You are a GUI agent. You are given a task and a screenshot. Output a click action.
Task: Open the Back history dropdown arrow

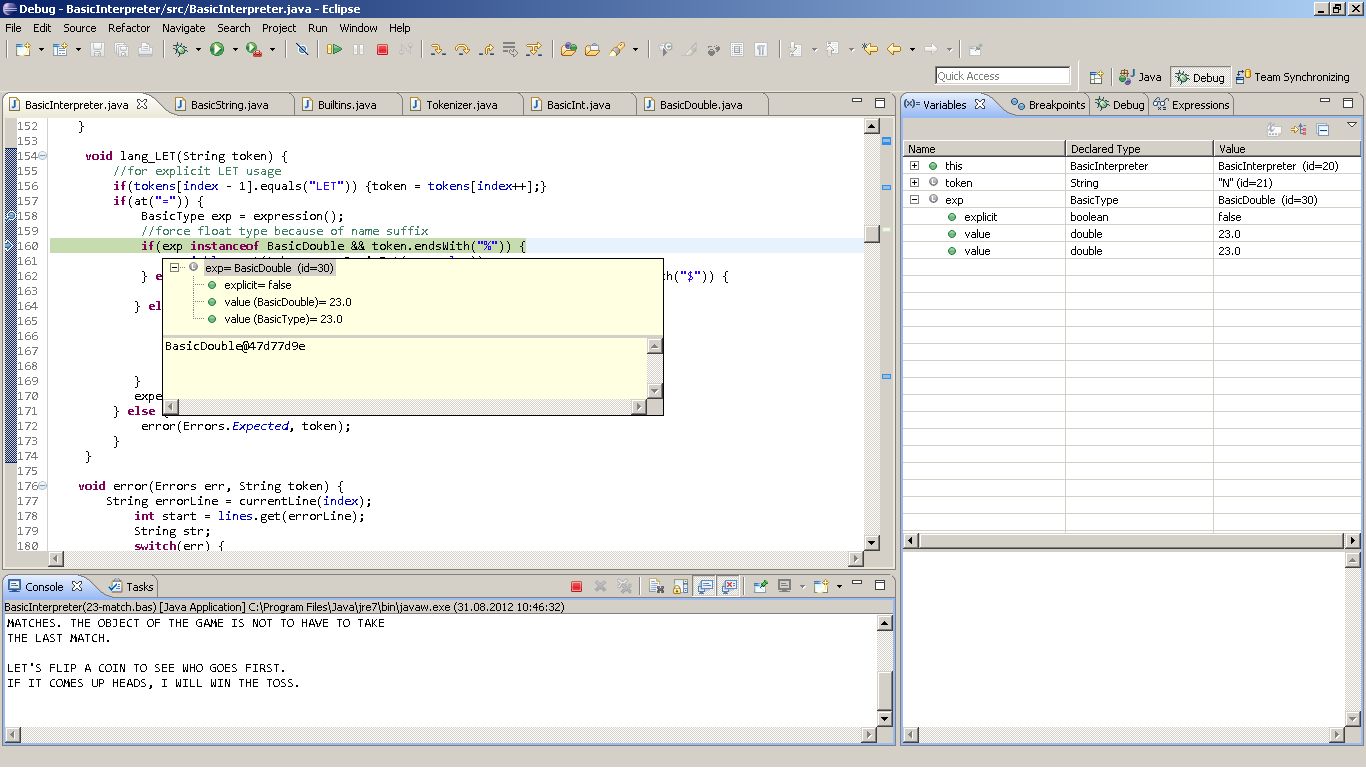pos(912,49)
